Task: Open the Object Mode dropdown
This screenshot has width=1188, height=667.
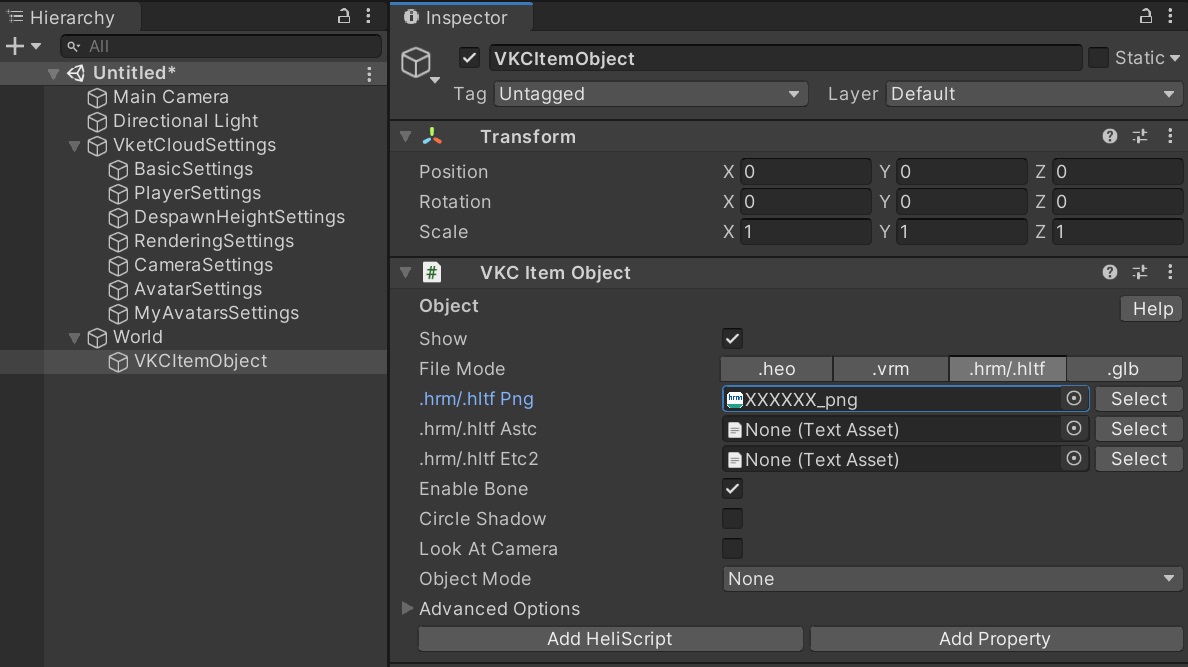Action: click(x=950, y=579)
